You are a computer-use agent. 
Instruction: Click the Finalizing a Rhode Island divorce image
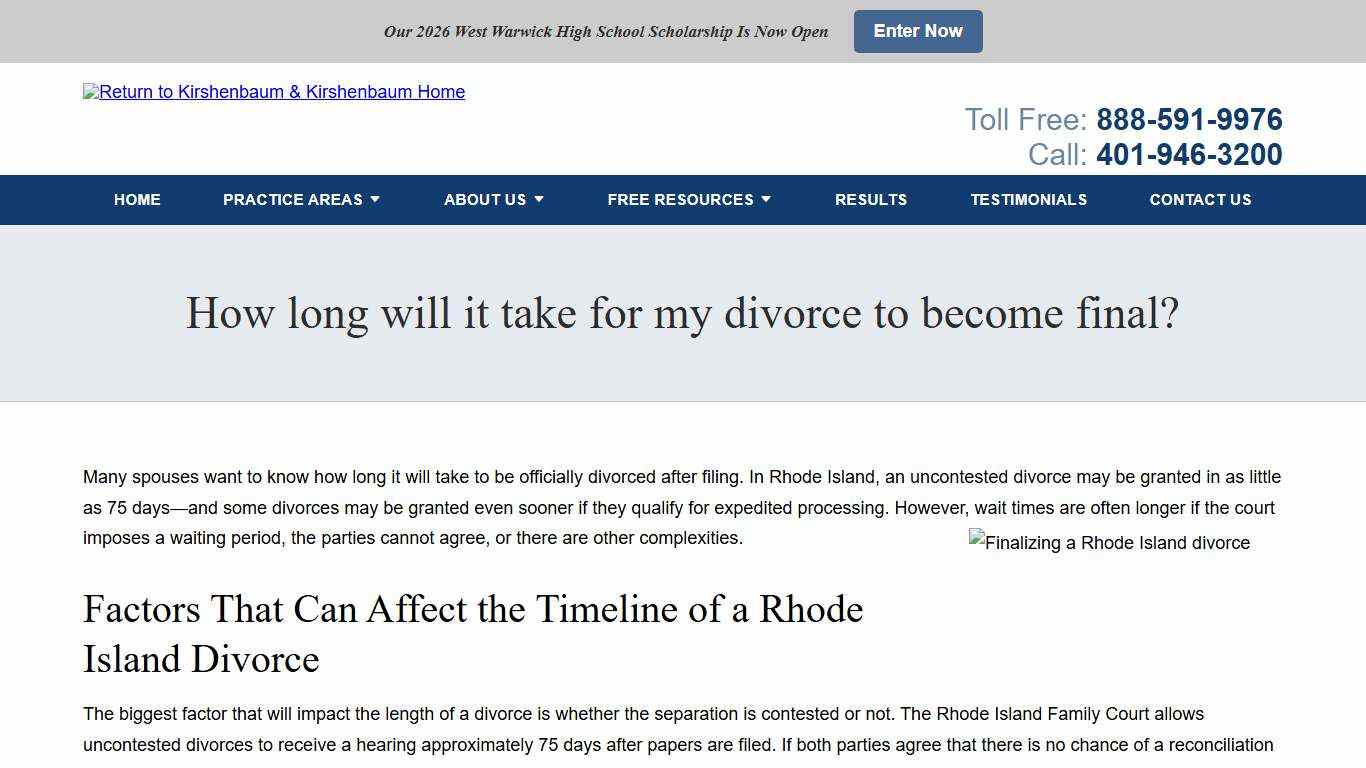click(x=1109, y=543)
